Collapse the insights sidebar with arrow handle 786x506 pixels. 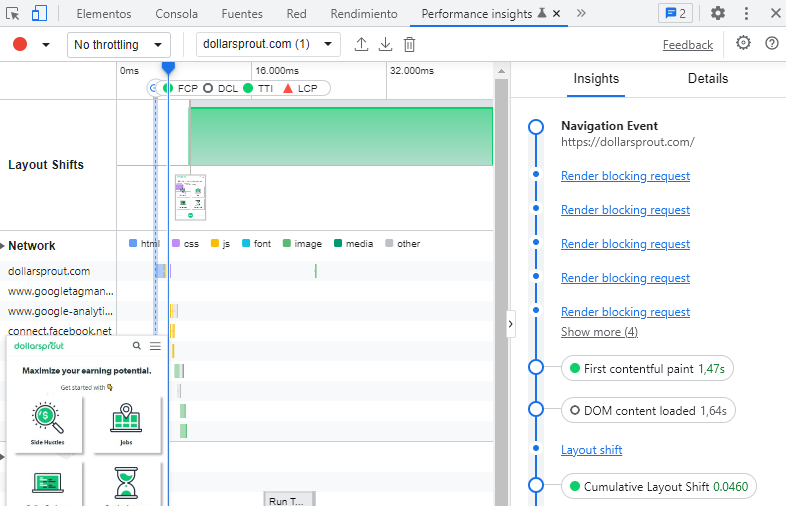[x=511, y=324]
